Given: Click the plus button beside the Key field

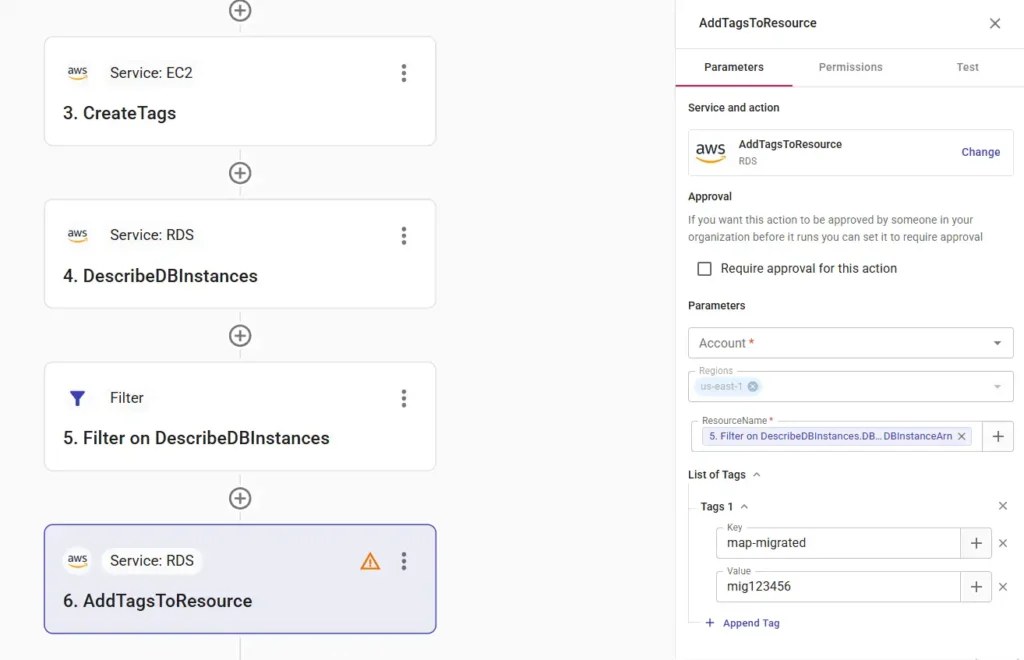Looking at the screenshot, I should pos(976,543).
